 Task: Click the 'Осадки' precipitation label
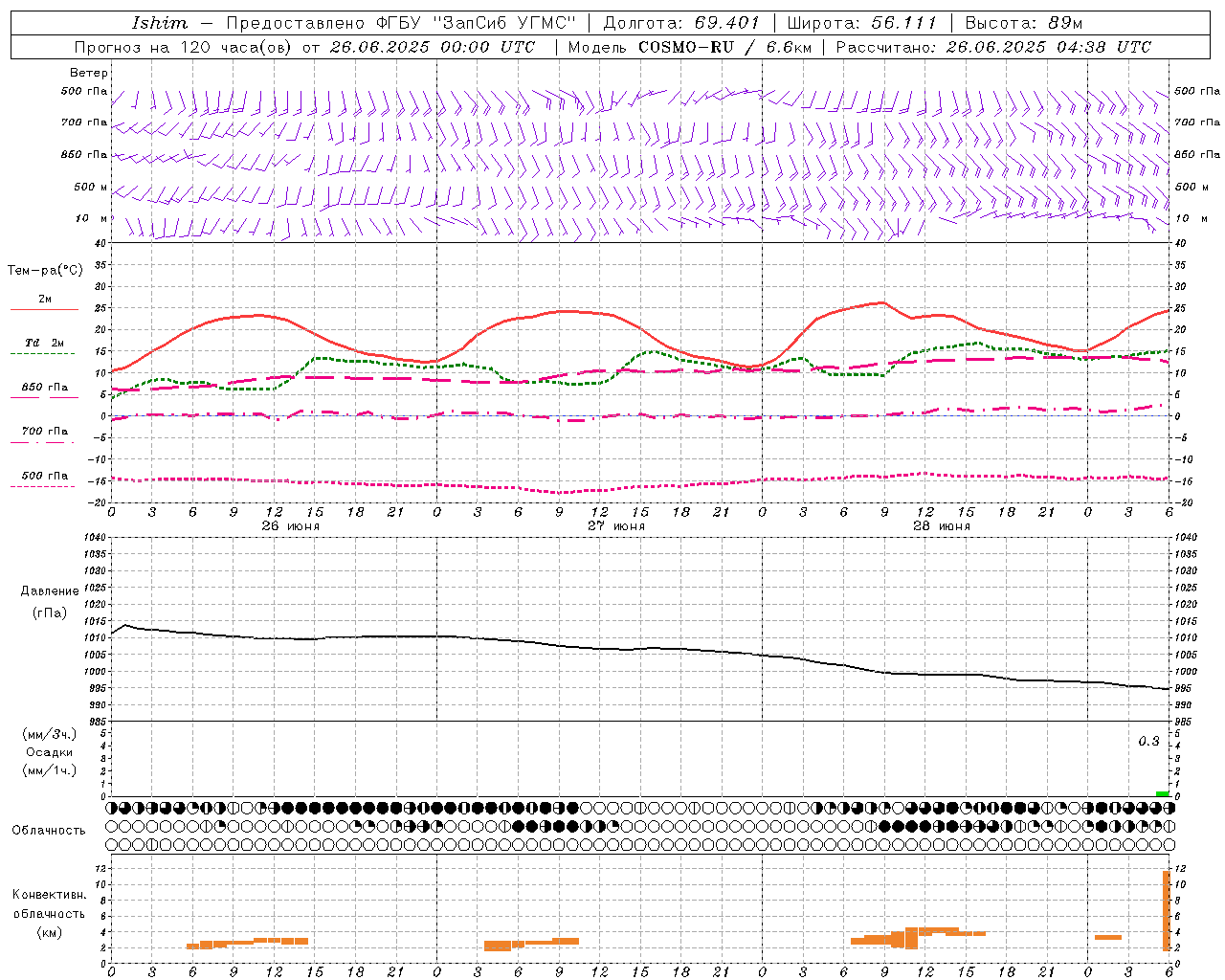(x=50, y=752)
